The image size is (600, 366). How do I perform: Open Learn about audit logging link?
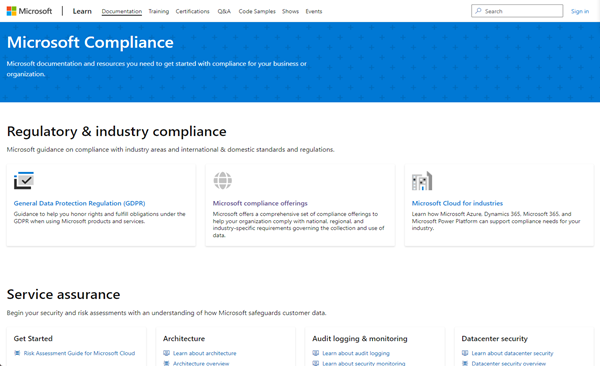[356, 353]
